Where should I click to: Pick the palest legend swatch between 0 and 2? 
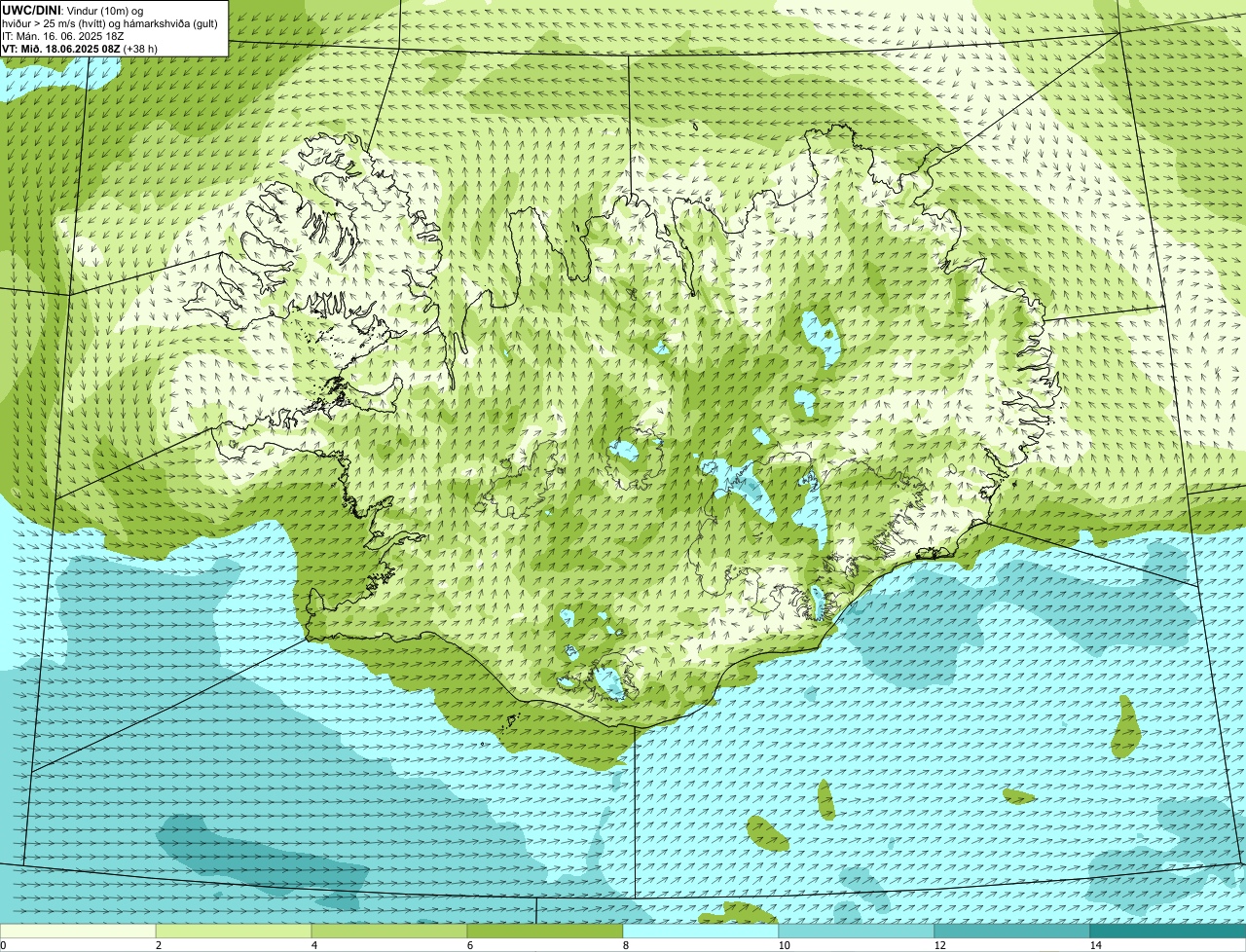[78, 931]
